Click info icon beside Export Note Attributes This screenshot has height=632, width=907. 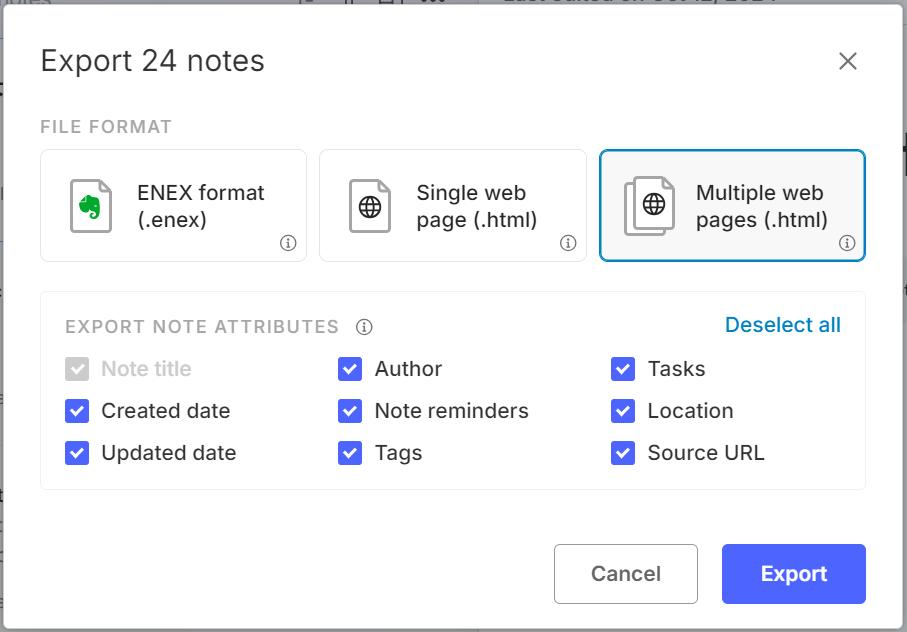click(x=365, y=327)
